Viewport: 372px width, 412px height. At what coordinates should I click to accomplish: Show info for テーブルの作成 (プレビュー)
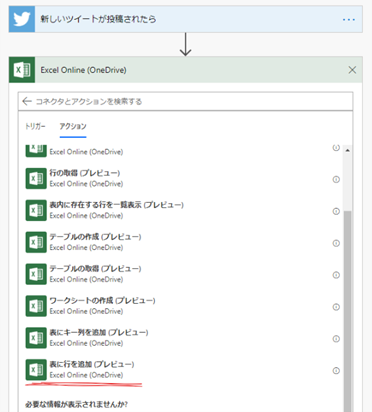pos(336,243)
